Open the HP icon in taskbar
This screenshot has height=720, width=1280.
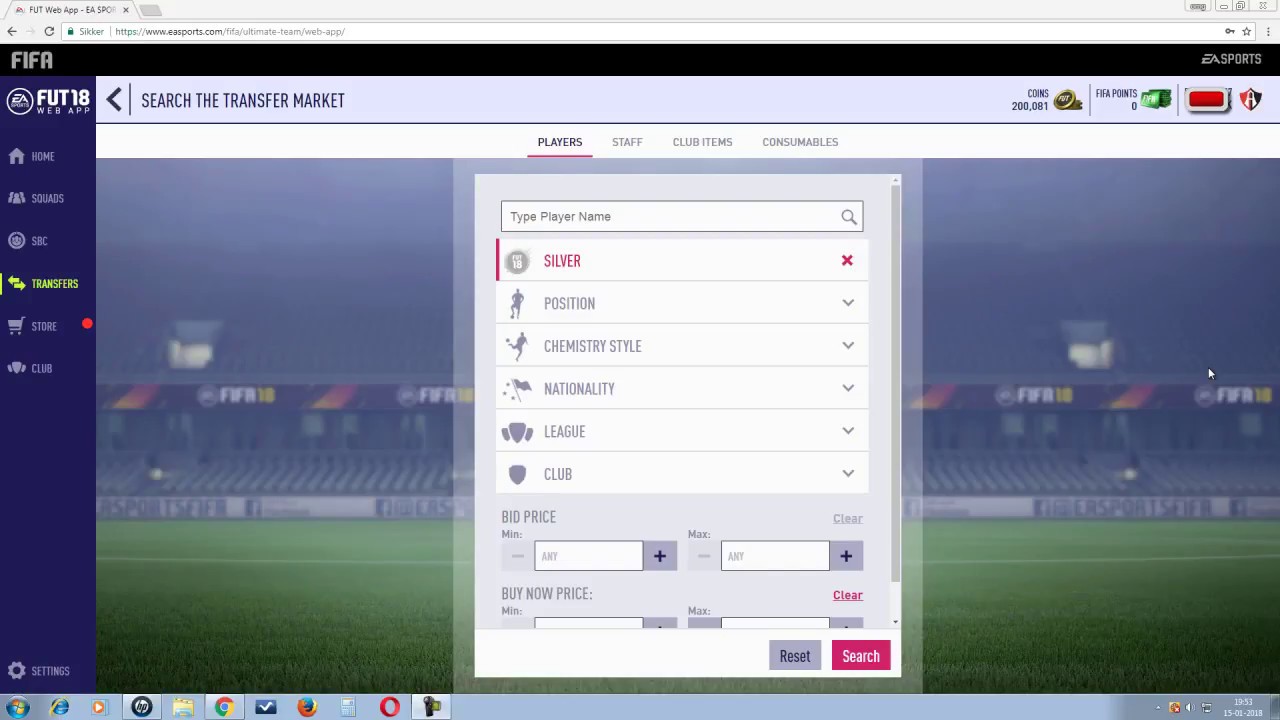(142, 707)
